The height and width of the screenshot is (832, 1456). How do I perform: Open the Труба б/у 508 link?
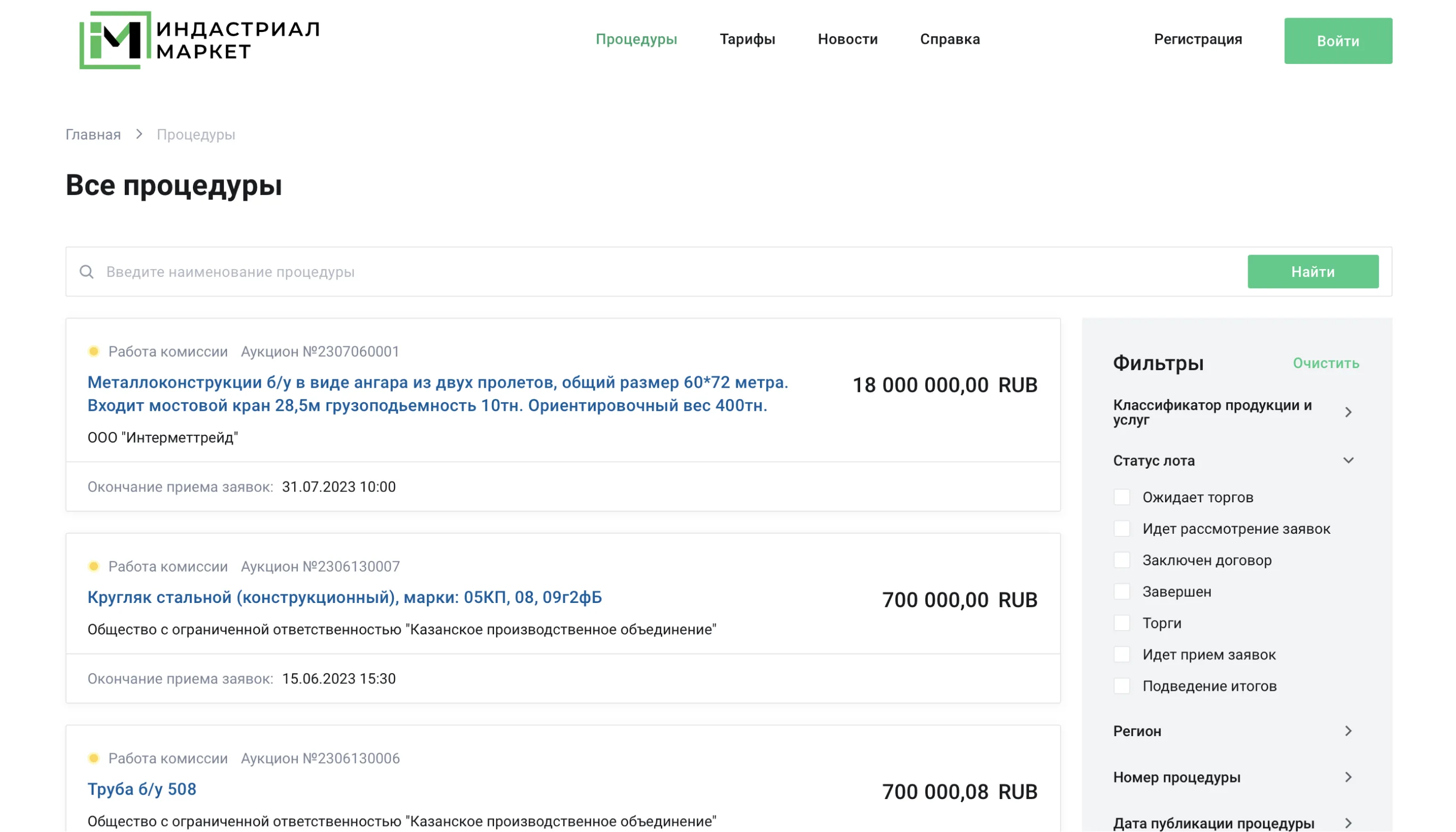coord(142,789)
